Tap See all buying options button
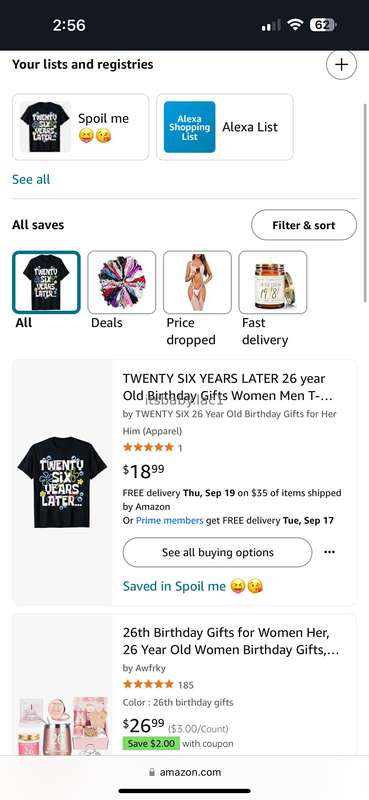 pos(217,552)
